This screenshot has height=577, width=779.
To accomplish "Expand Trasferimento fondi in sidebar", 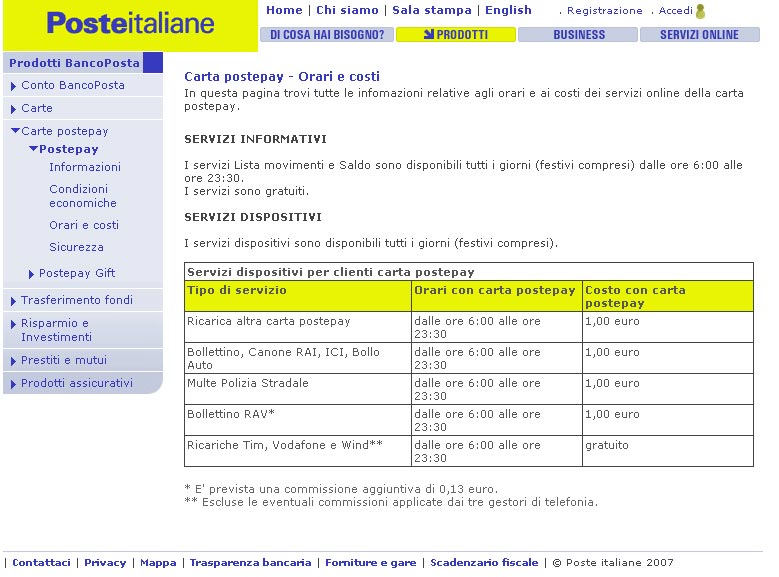I will click(x=14, y=301).
